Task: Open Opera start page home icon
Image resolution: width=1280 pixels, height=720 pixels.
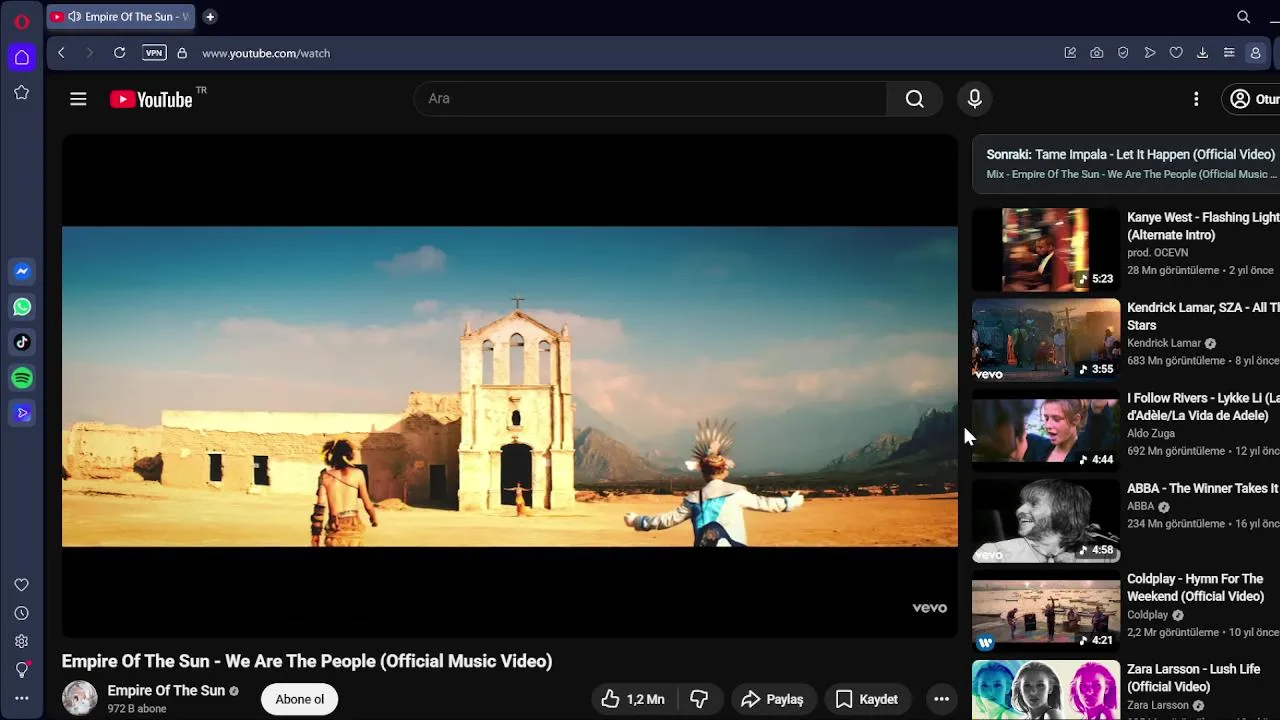Action: tap(22, 57)
